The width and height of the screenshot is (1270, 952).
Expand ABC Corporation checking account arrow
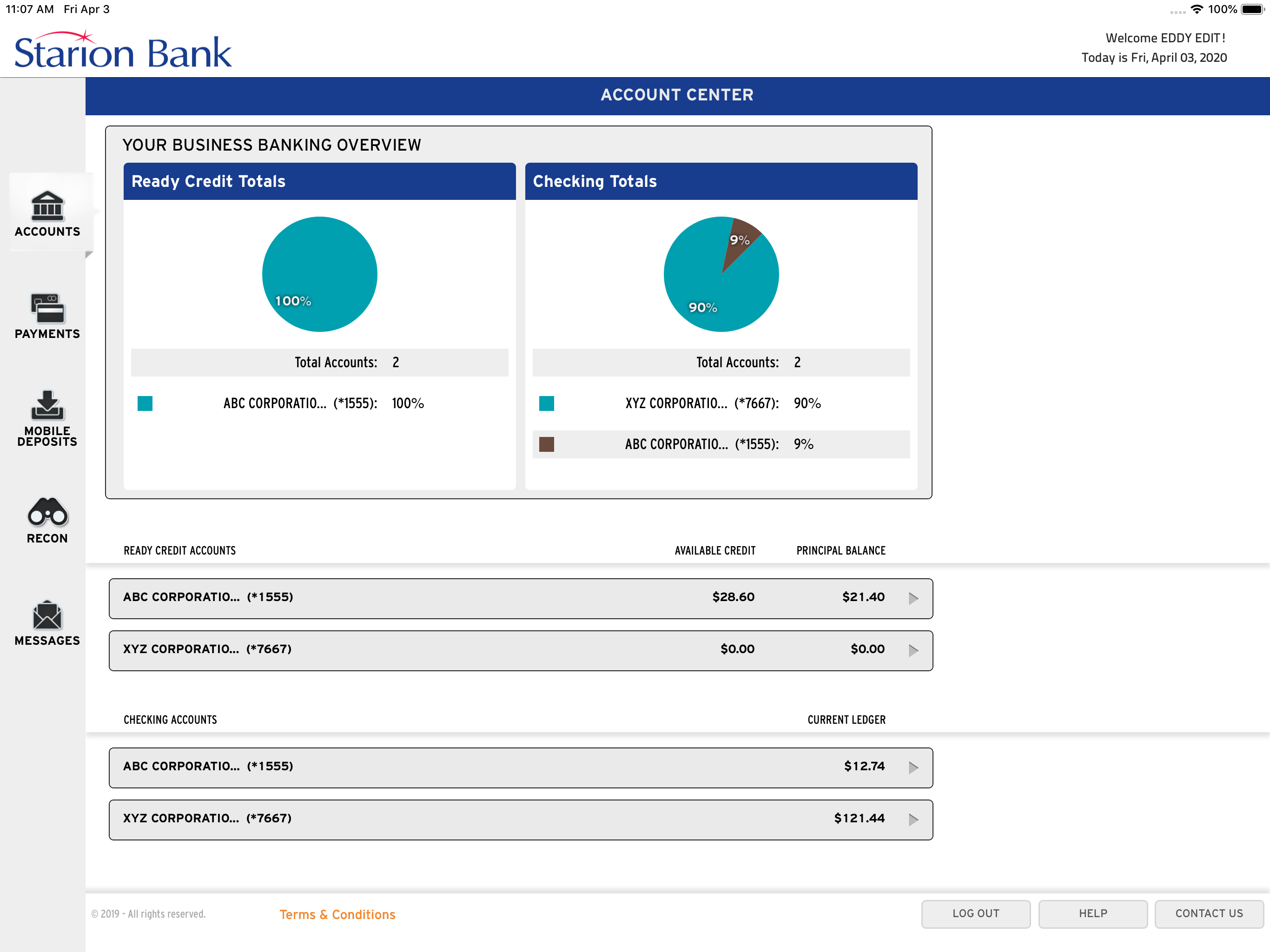tap(913, 767)
